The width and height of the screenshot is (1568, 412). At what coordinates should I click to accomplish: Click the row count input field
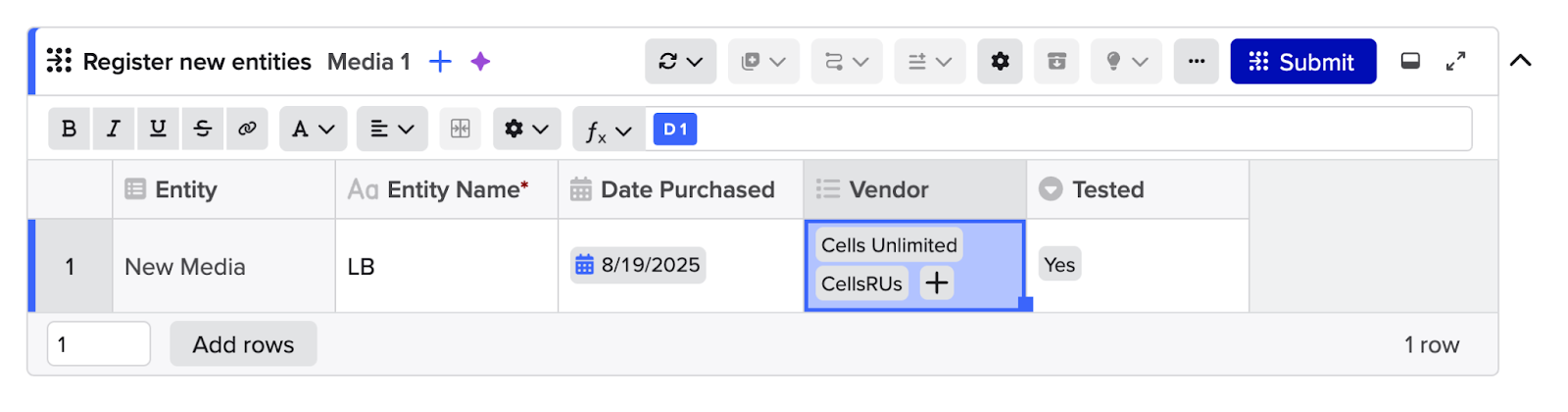[x=98, y=344]
